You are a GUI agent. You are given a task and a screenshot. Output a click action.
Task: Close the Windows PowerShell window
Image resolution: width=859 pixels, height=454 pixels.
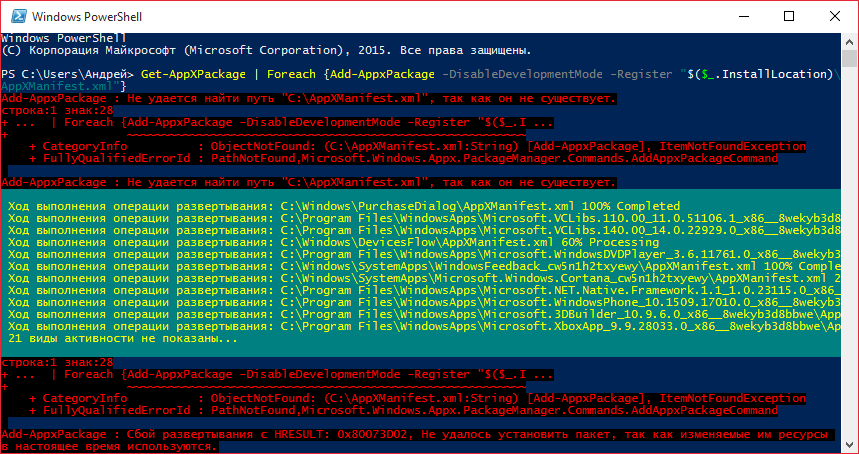tap(834, 16)
